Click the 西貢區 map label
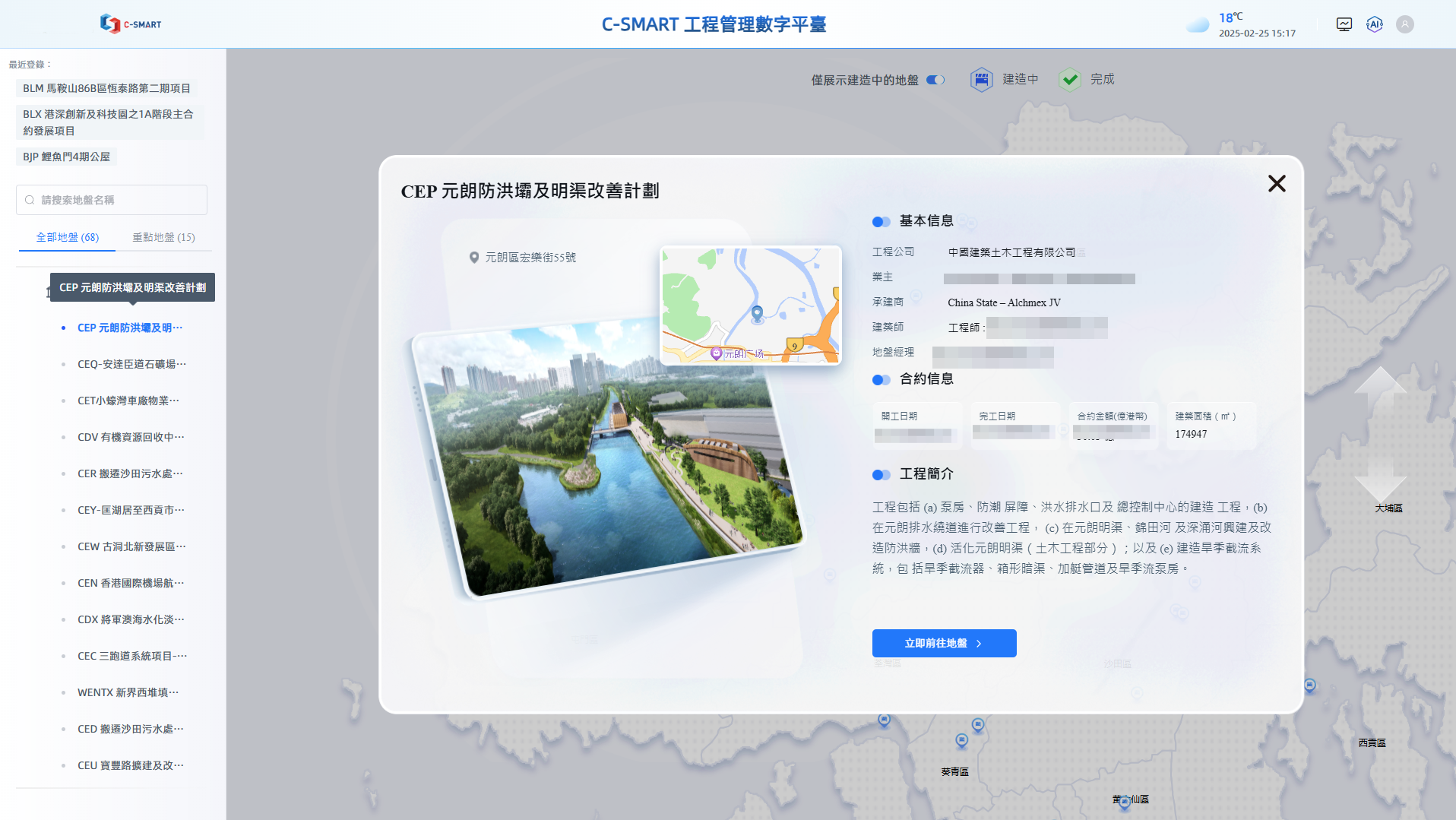The image size is (1456, 820). (x=1372, y=742)
